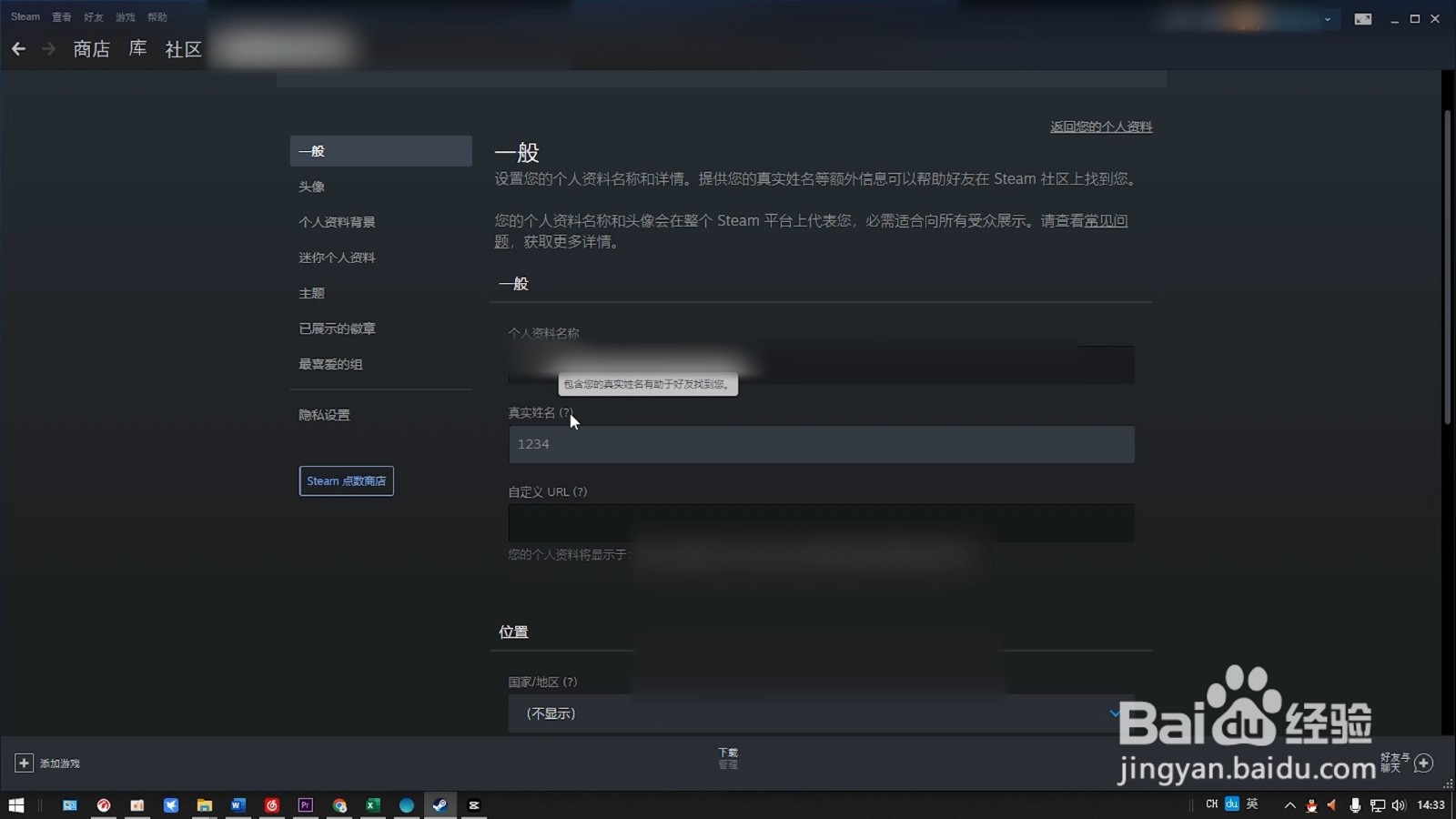Screen dimensions: 1456x819
Task: Click 添加游戏 label at the bottom left
Action: (60, 763)
